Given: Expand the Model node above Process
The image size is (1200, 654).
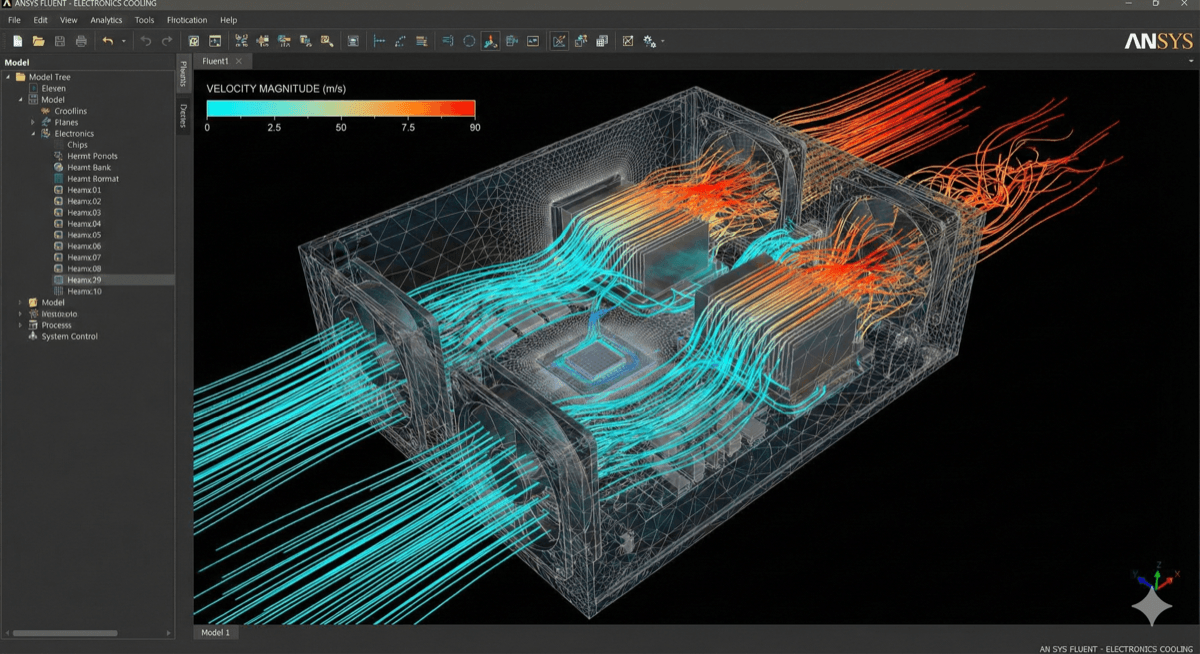Looking at the screenshot, I should (x=20, y=302).
